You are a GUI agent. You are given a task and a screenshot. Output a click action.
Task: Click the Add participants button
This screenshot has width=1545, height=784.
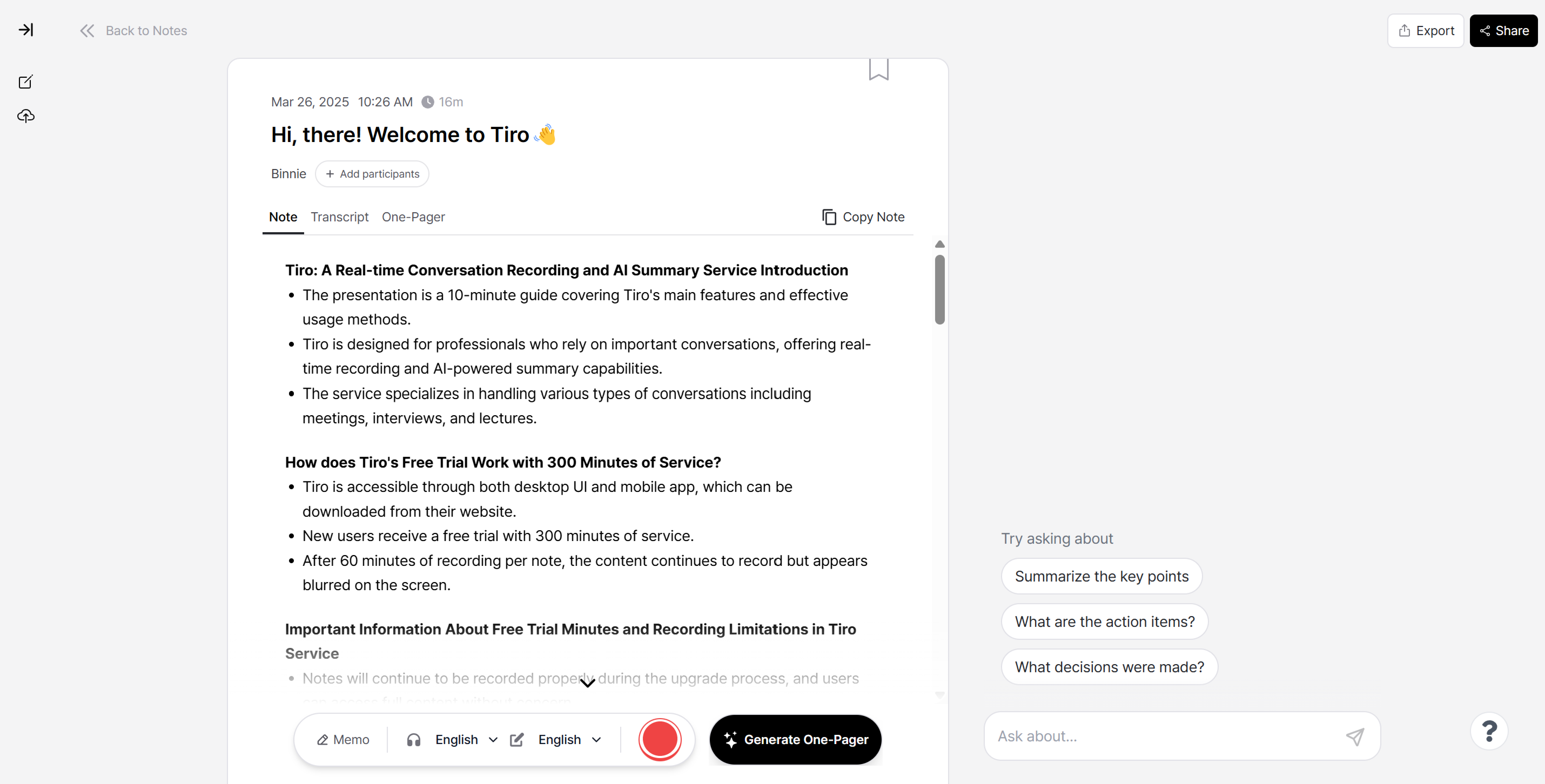click(372, 174)
